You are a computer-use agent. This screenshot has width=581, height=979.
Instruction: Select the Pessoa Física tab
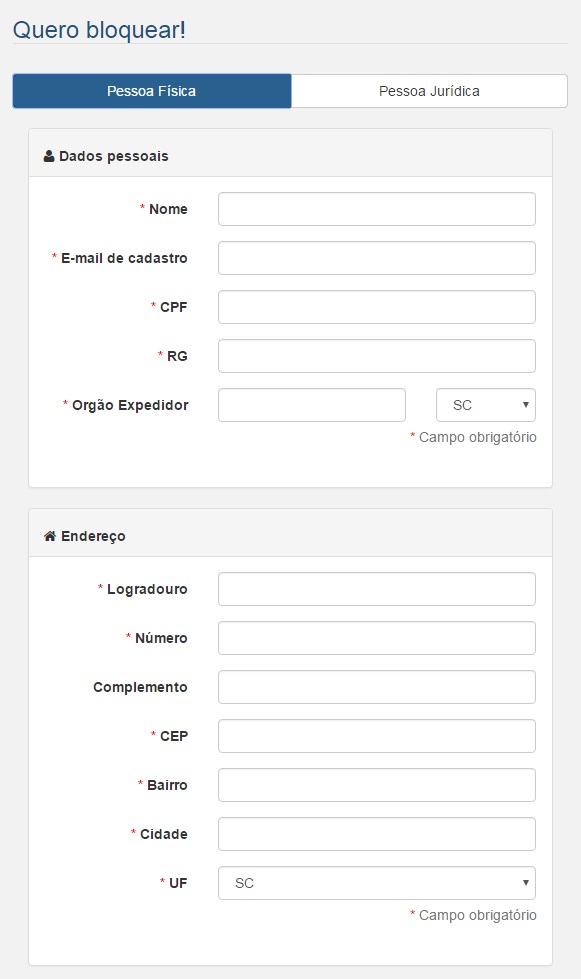point(152,91)
